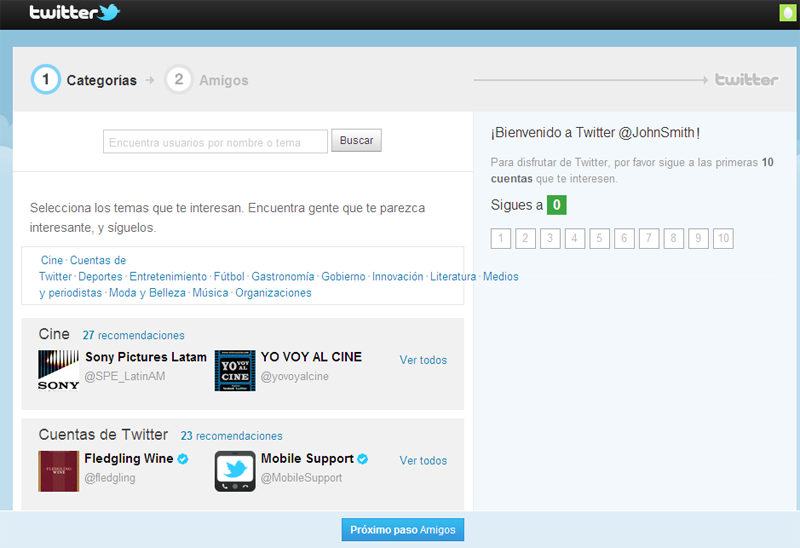
Task: Open the Entretenimiento category link
Action: (x=168, y=277)
